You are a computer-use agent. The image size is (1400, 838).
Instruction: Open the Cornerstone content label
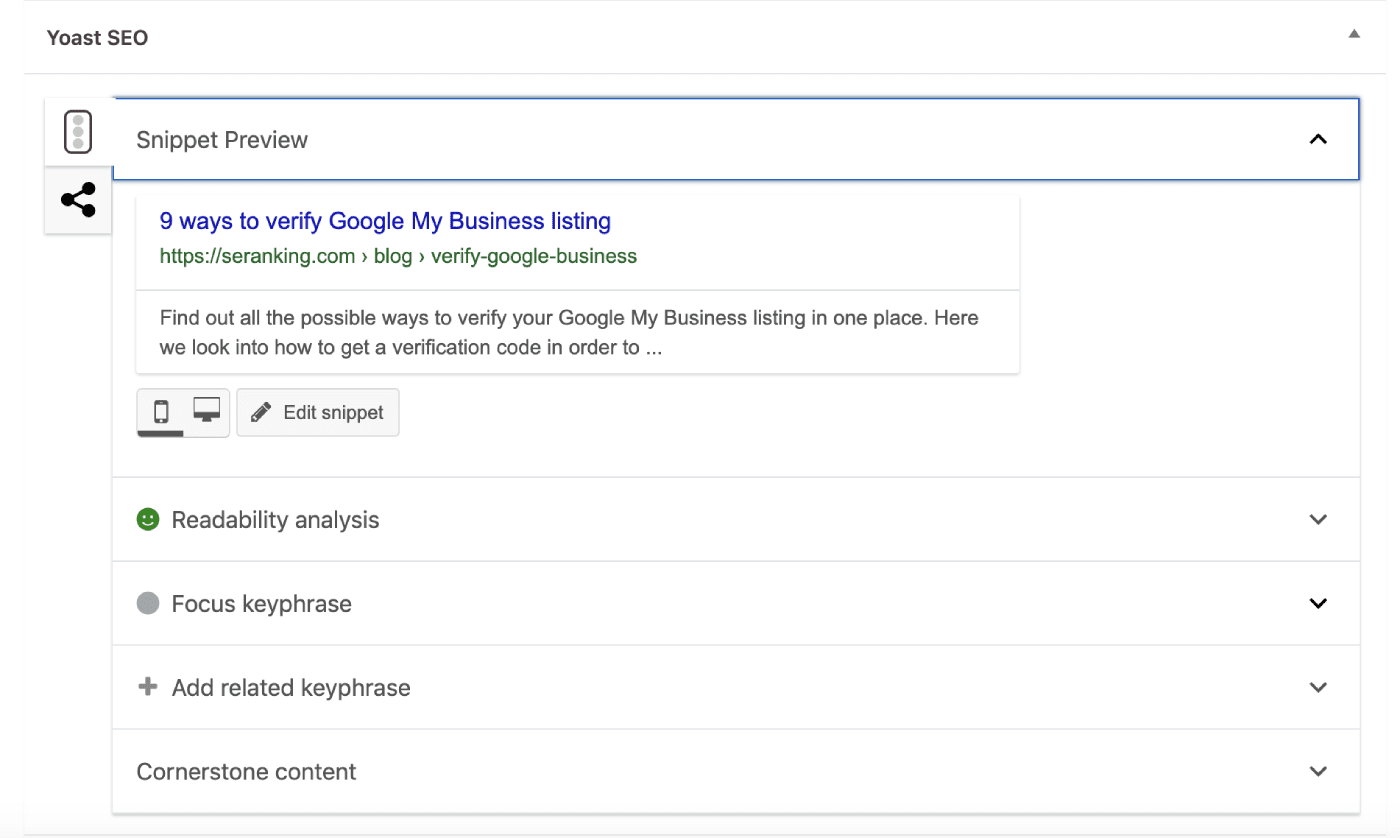click(247, 772)
